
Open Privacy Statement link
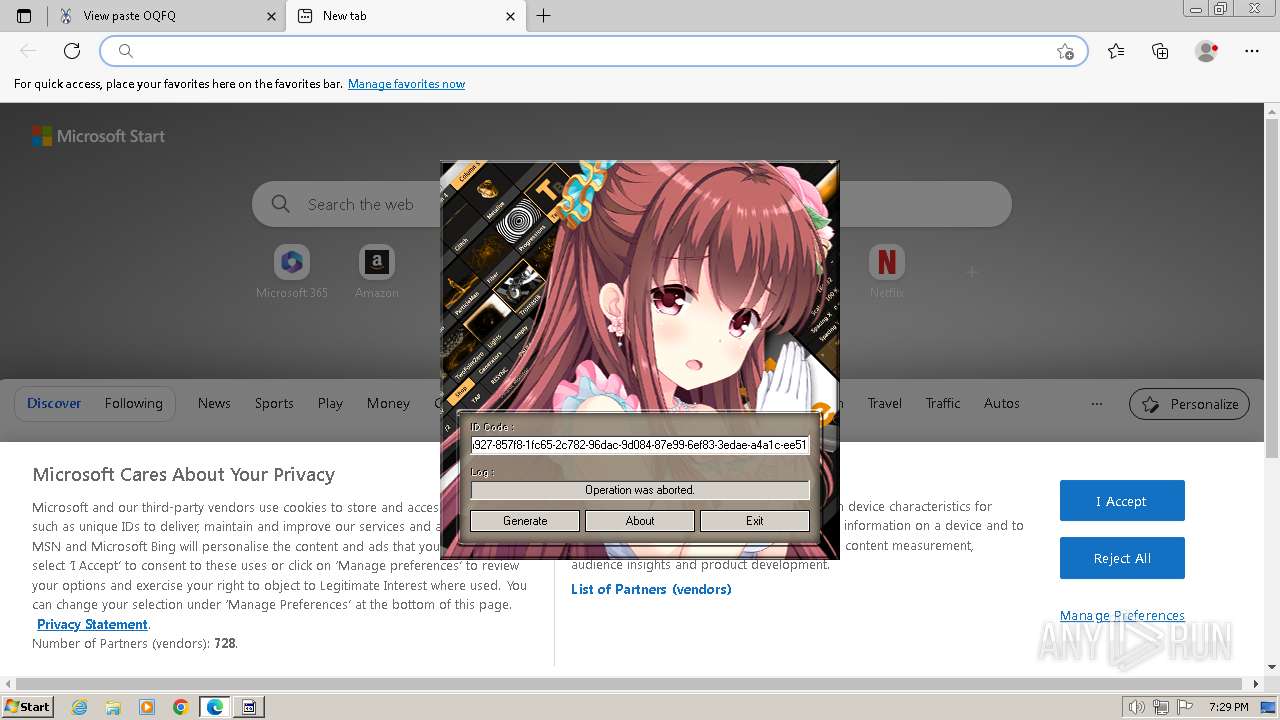pos(92,624)
